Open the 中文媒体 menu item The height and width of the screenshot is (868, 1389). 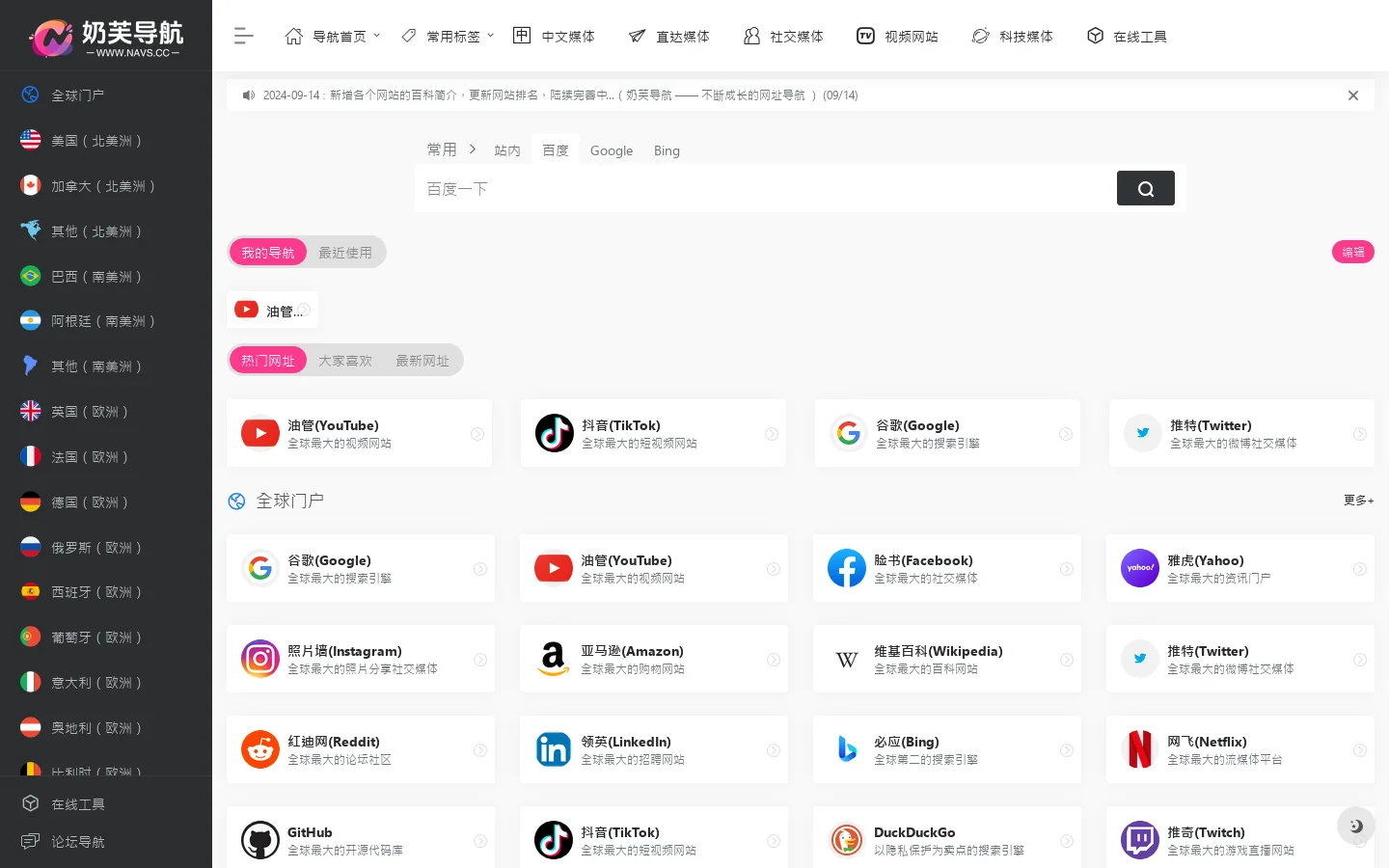click(554, 36)
